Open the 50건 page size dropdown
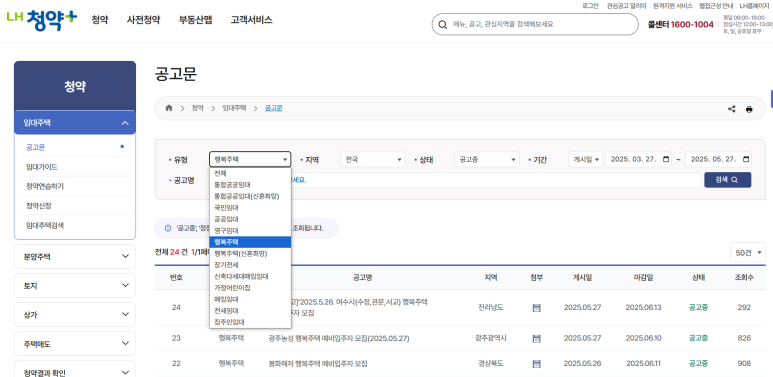The height and width of the screenshot is (377, 773). click(748, 253)
